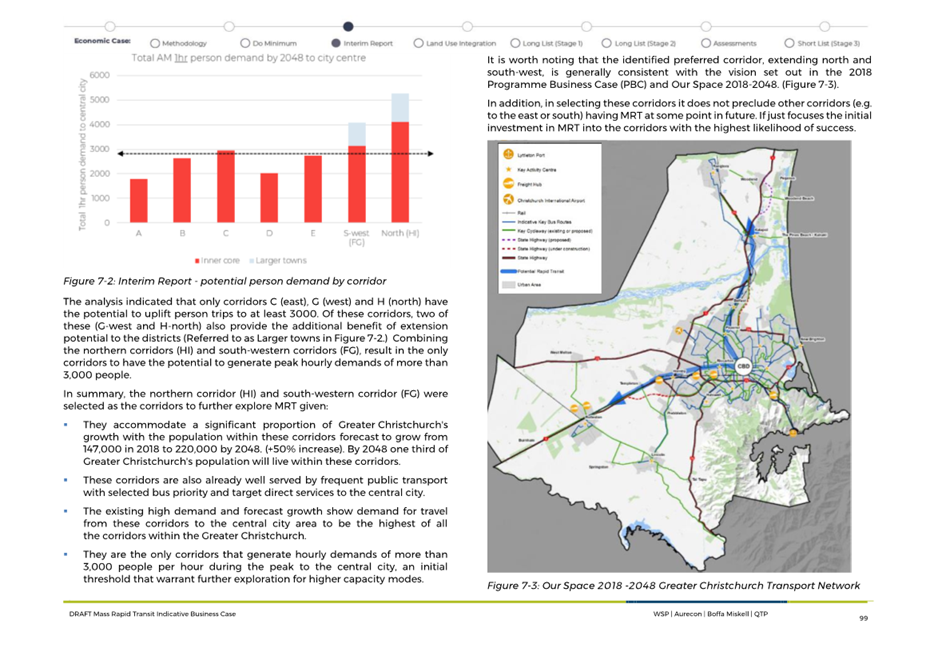The image size is (934, 661).
Task: Click chart title "Total AM 1hr person demand"
Action: [248, 58]
